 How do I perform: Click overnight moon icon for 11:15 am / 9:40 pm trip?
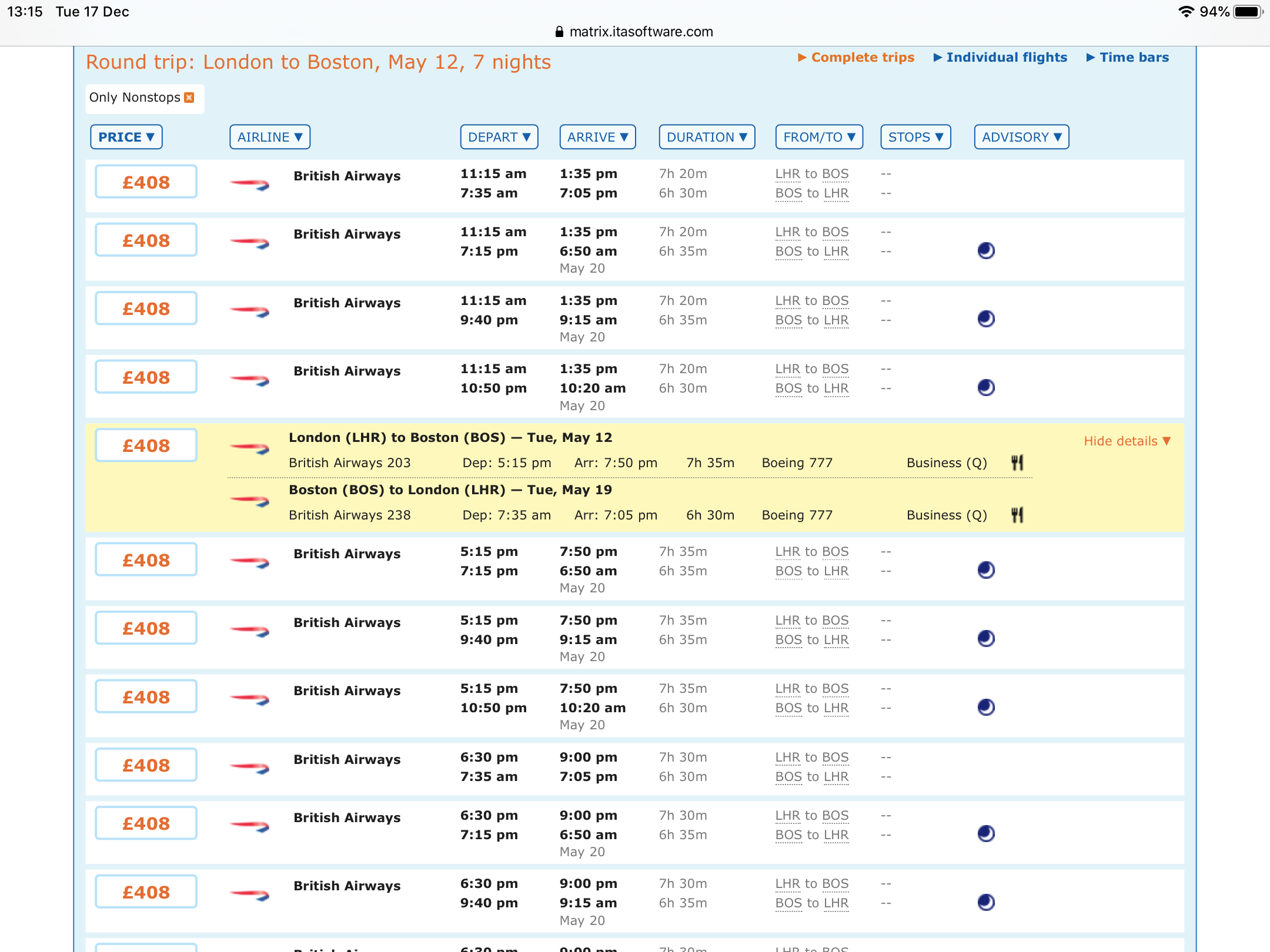pyautogui.click(x=986, y=319)
